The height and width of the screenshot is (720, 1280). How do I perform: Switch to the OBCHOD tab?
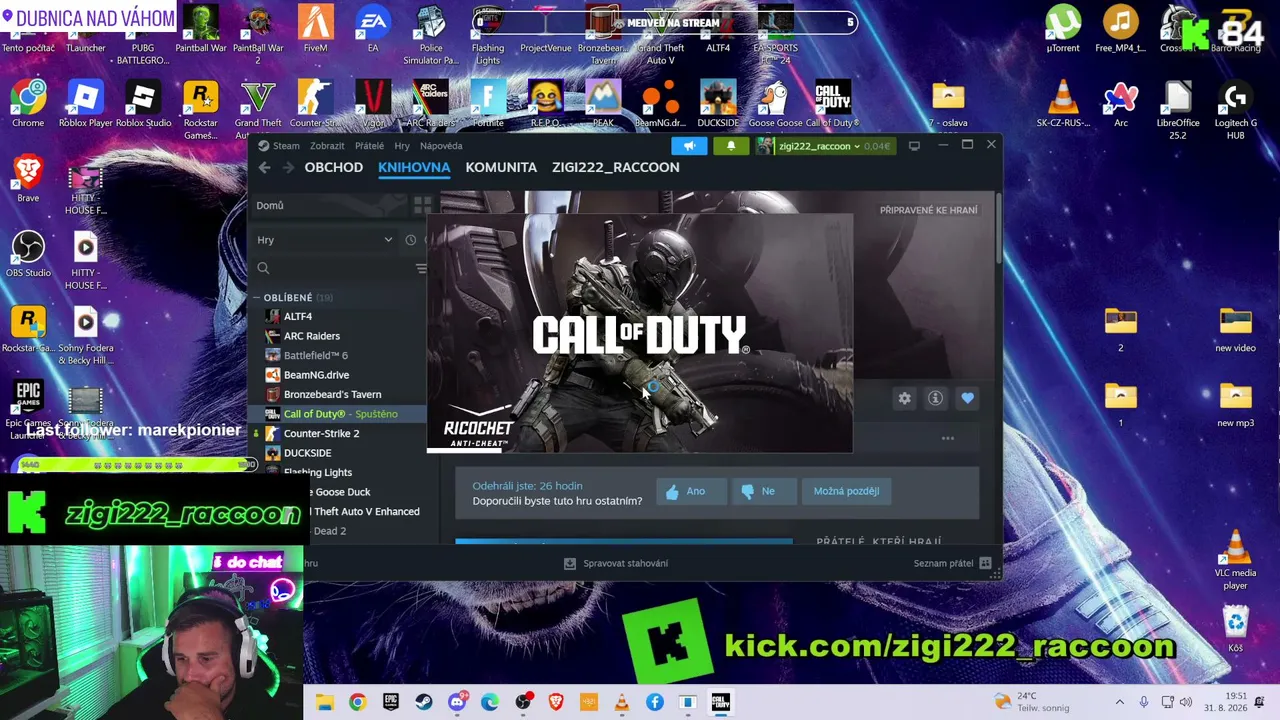[x=334, y=167]
